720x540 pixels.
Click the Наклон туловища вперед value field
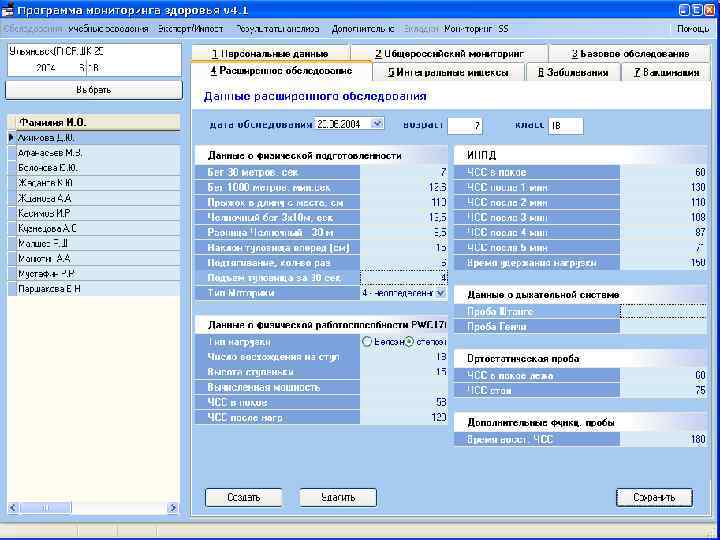click(404, 248)
